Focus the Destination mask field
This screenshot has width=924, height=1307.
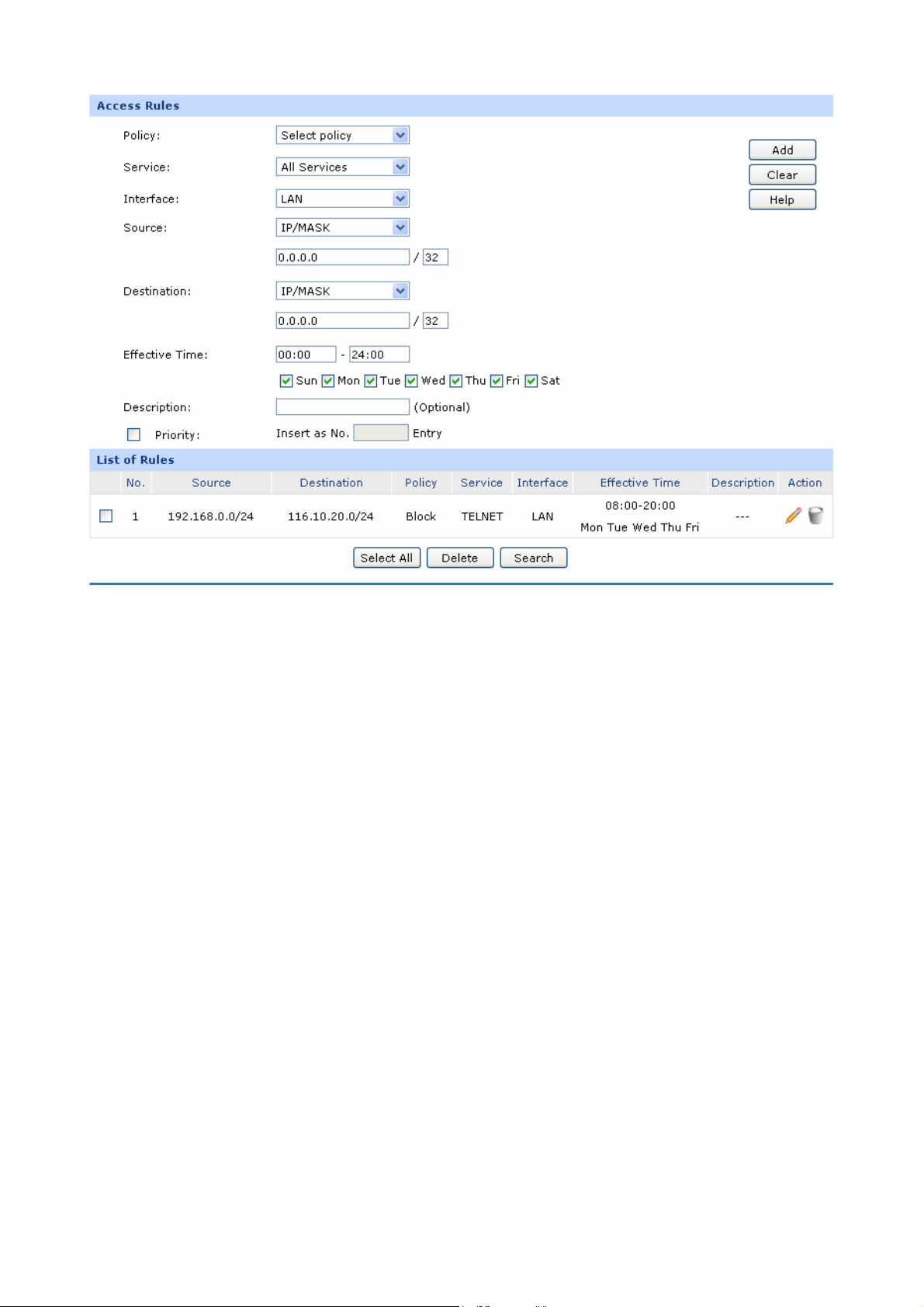[435, 321]
